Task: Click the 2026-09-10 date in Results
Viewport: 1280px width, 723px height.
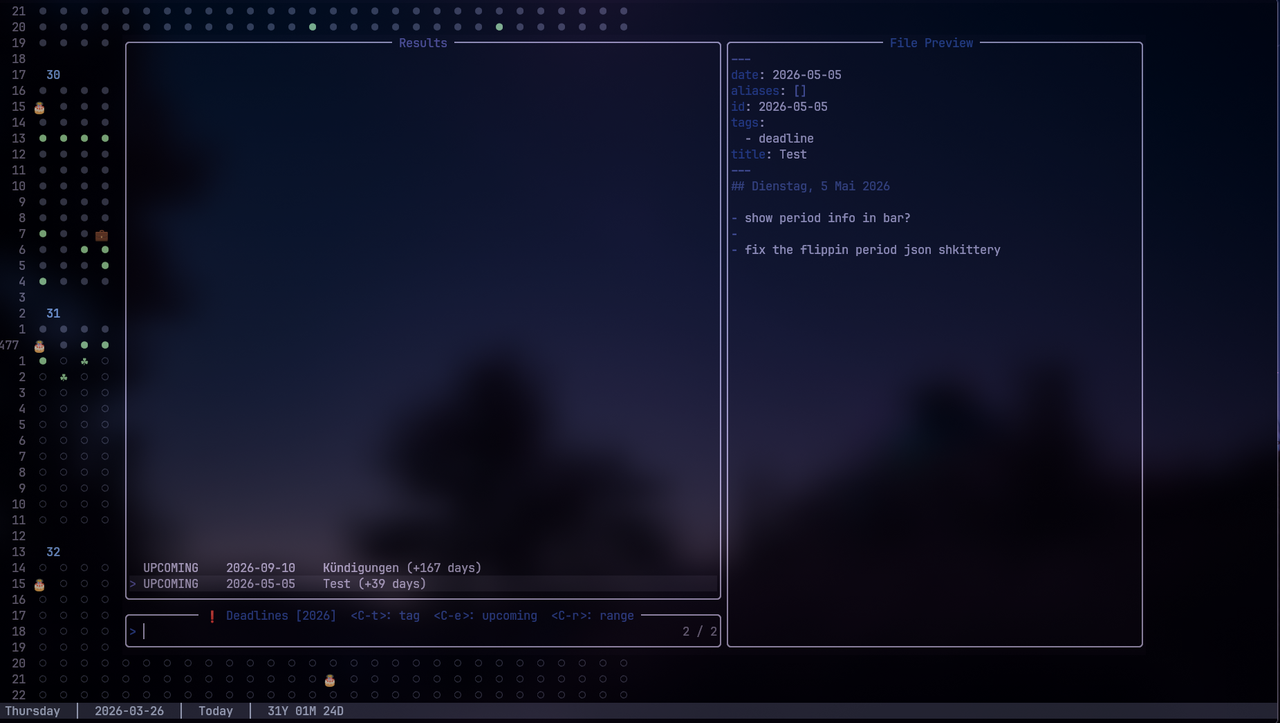Action: pyautogui.click(x=260, y=568)
